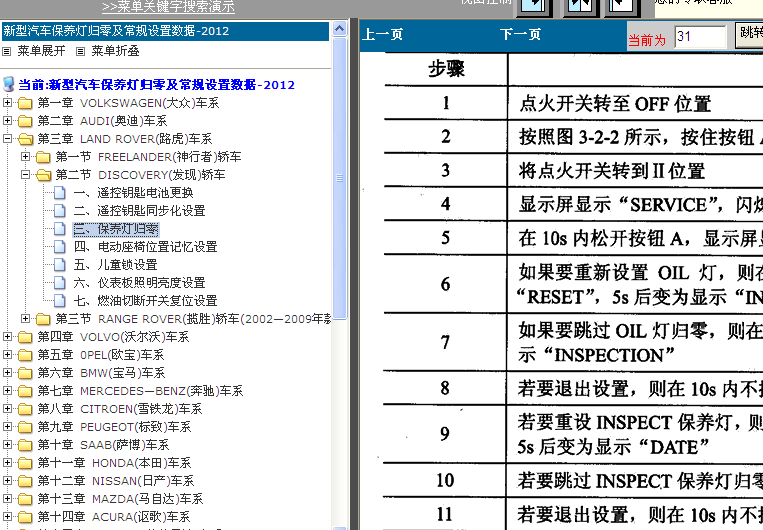The image size is (763, 530).
Task: Expand the 第九章 PEUGEOT node
Action: 7,427
